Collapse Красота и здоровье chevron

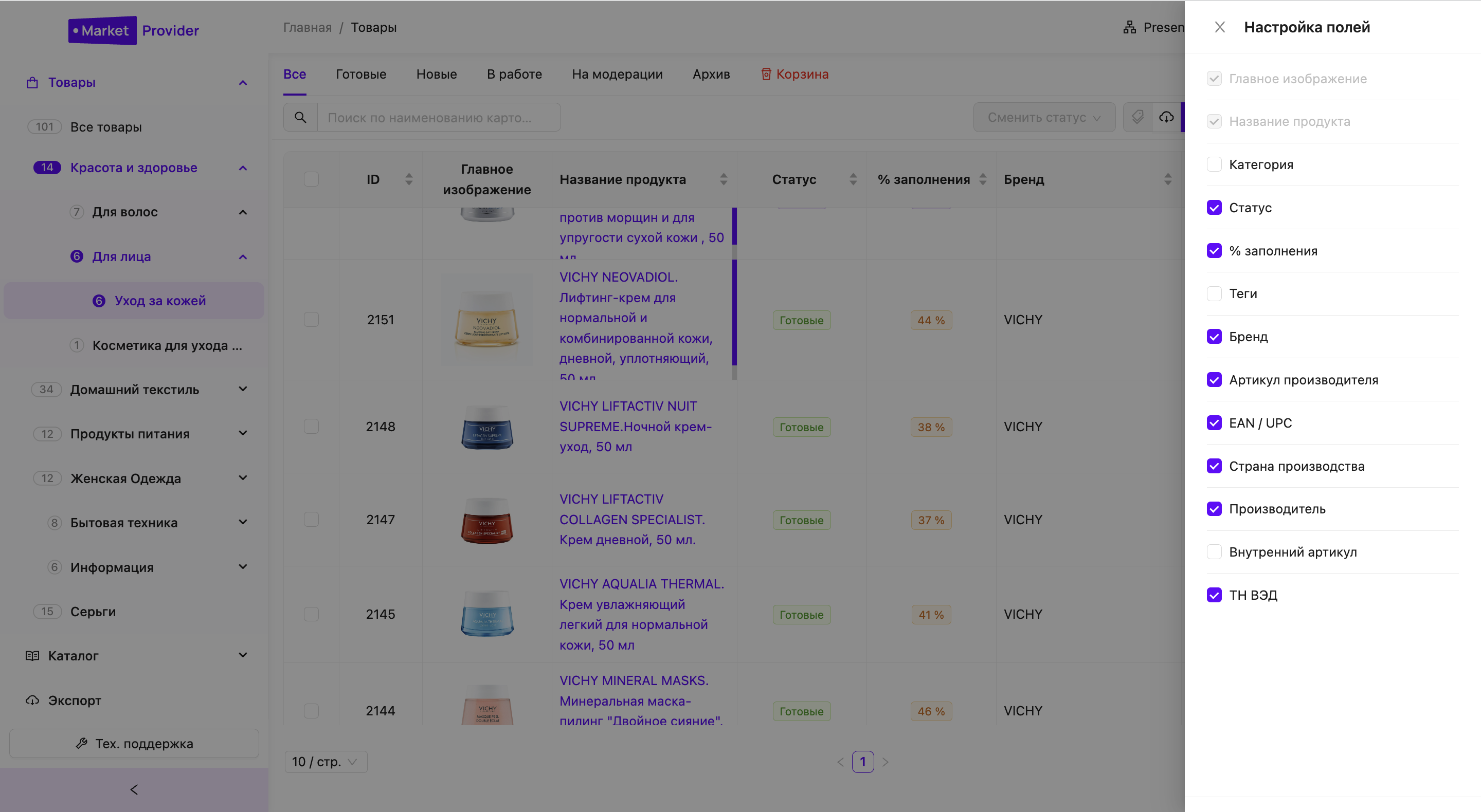pos(243,168)
